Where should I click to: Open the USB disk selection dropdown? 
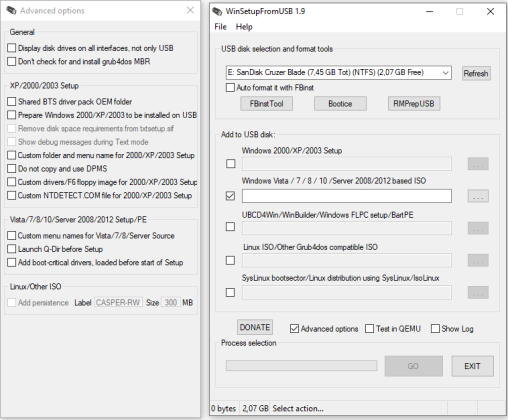339,72
